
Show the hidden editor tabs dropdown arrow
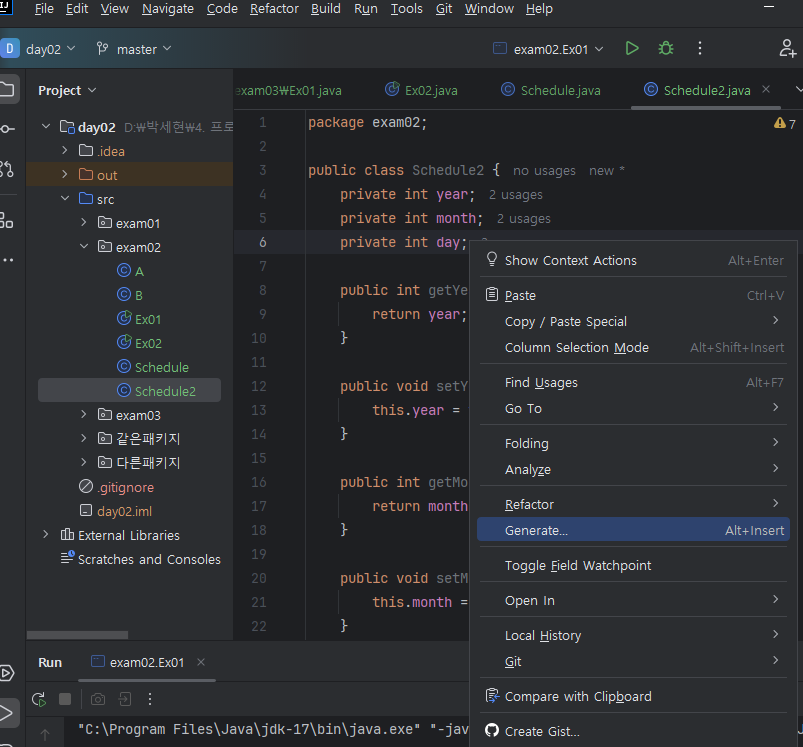click(x=798, y=89)
